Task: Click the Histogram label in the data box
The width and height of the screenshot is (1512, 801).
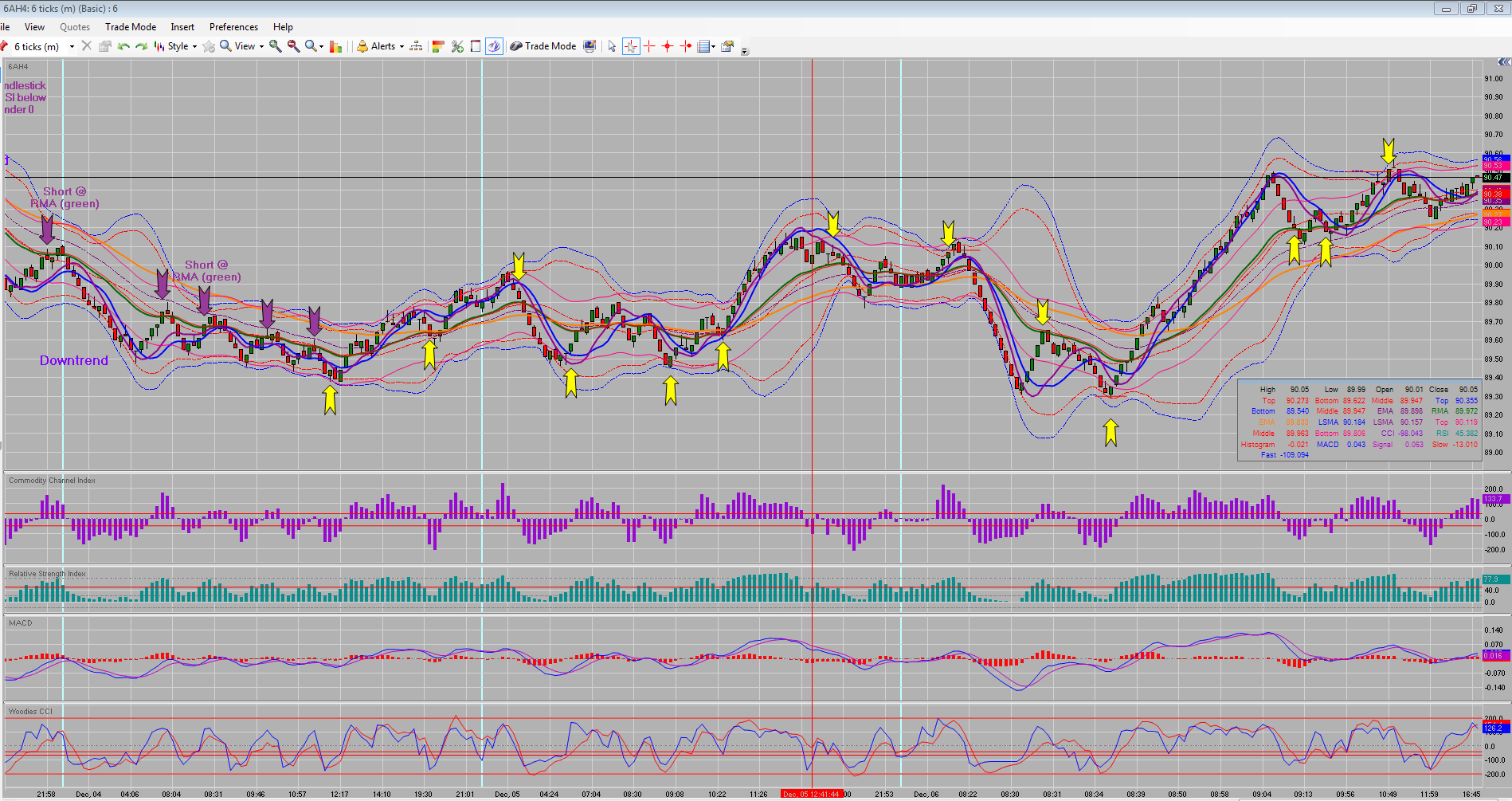Action: click(1258, 445)
